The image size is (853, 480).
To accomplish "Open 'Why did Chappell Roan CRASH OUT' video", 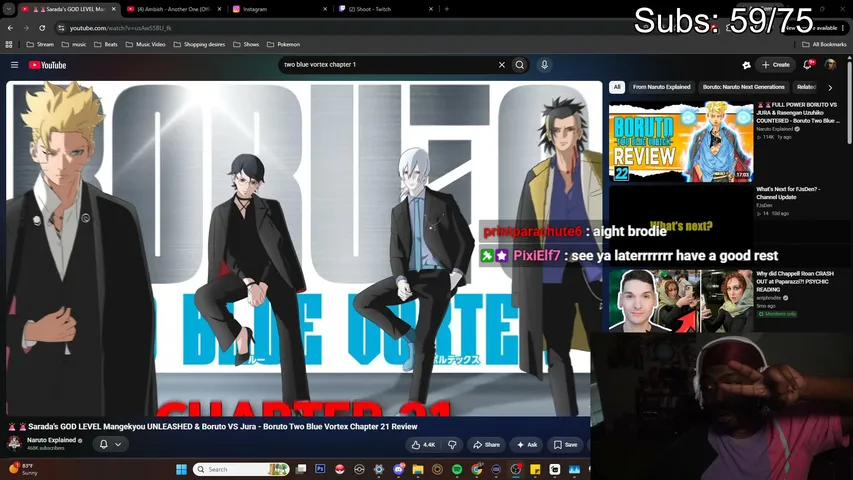I will 795,281.
